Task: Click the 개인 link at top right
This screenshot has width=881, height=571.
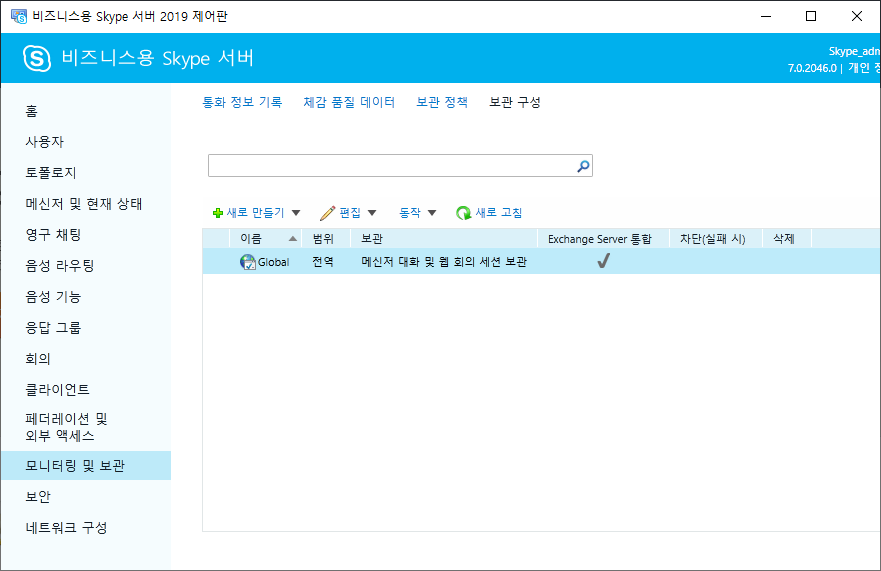Action: pyautogui.click(x=859, y=68)
